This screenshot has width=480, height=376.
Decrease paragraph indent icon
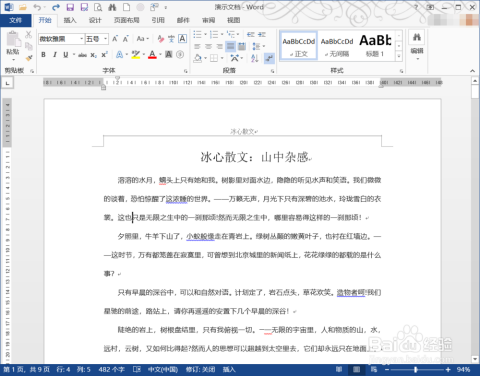(x=251, y=34)
